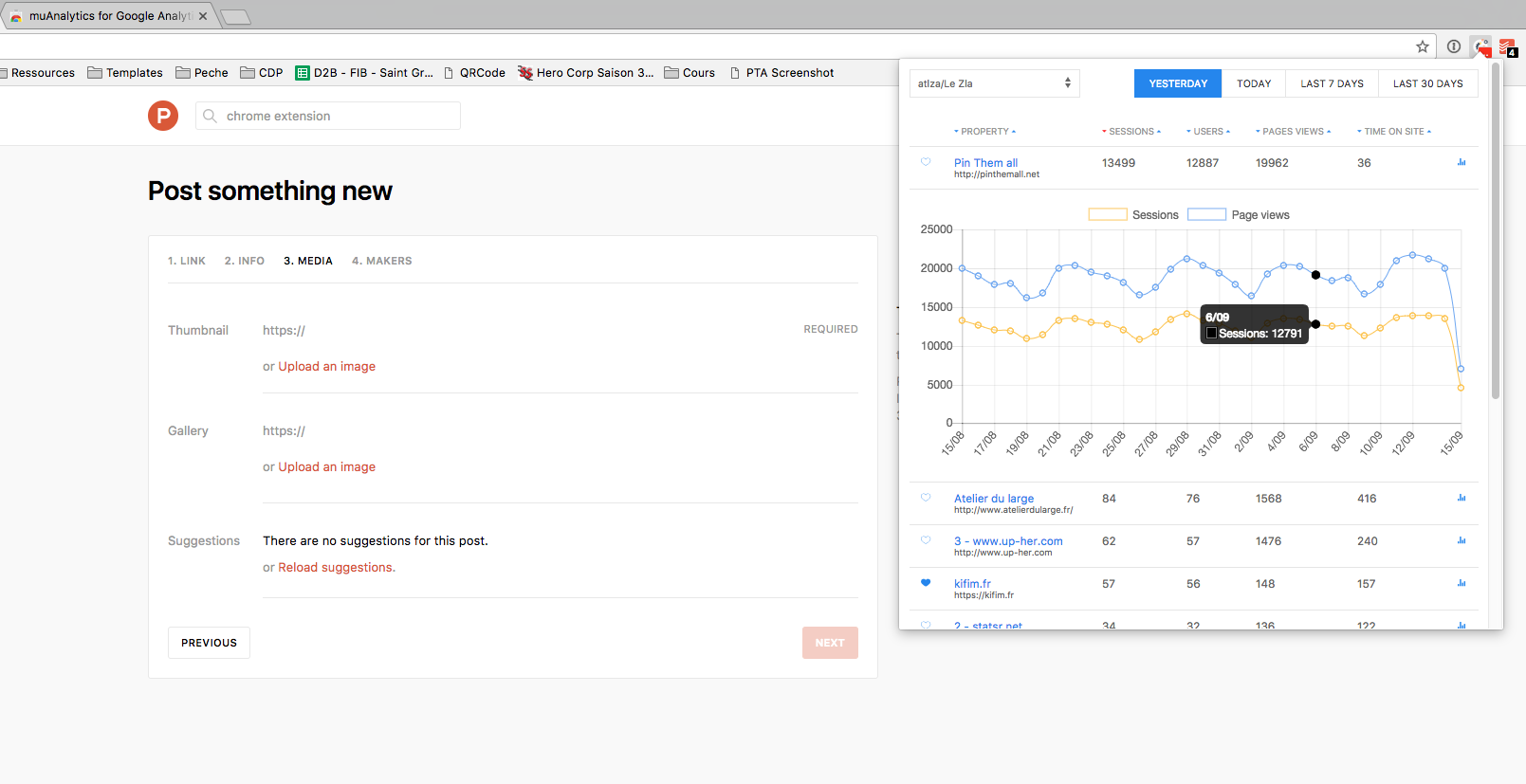
Task: Click the PREVIOUS button
Action: (209, 643)
